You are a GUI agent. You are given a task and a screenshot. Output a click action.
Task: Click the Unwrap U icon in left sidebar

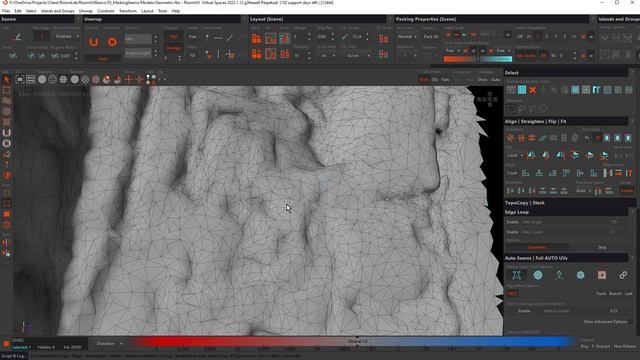click(x=7, y=133)
